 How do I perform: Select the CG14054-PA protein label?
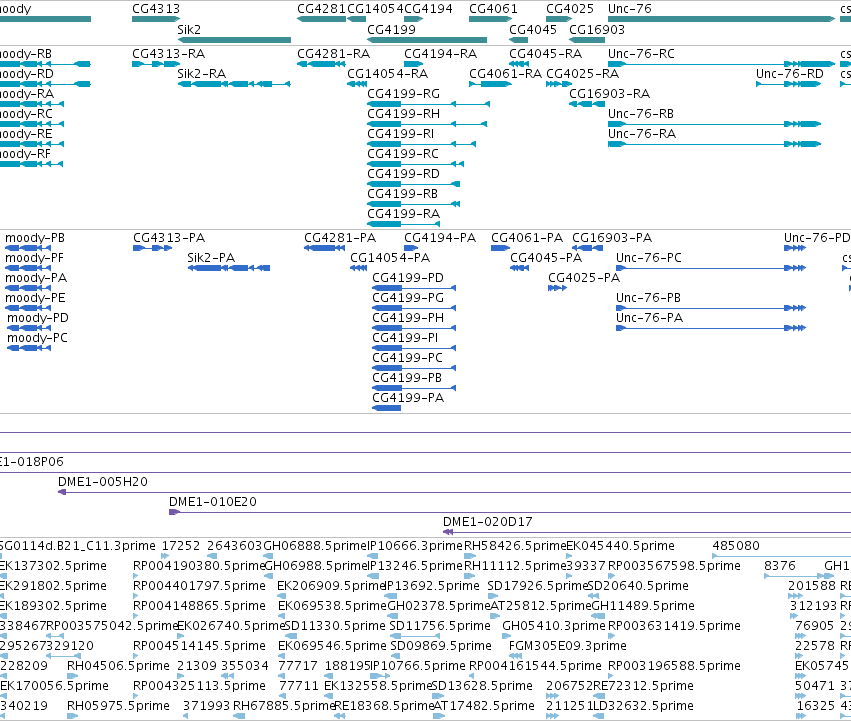point(390,258)
